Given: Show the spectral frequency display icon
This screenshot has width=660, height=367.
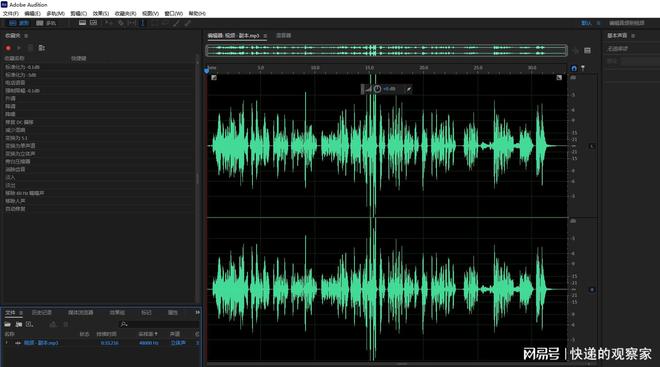Looking at the screenshot, I should (82, 23).
